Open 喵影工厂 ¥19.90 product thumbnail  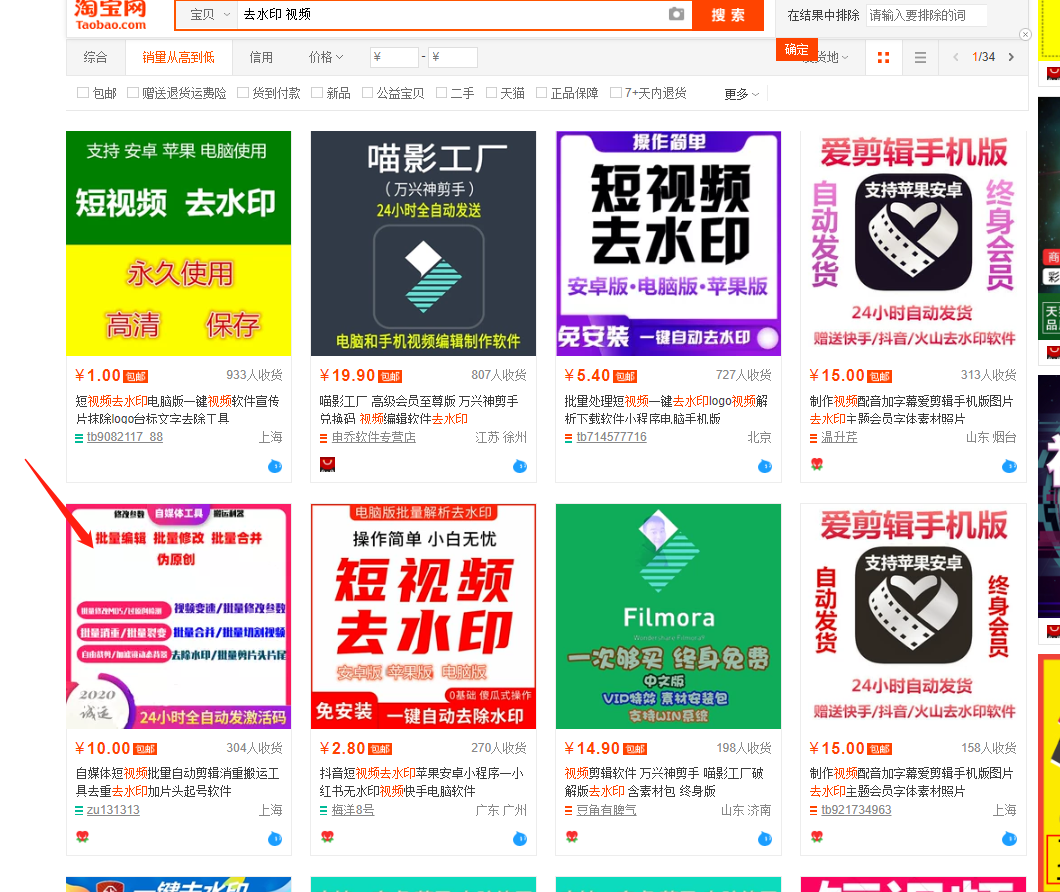tap(423, 243)
